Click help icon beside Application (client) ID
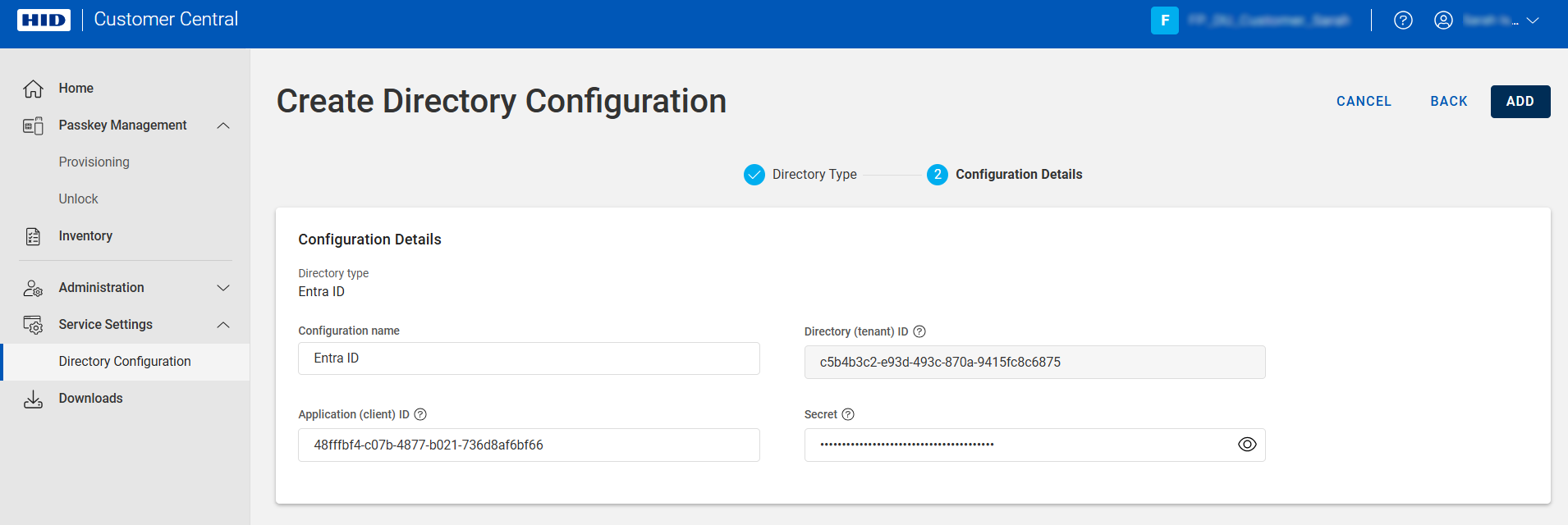 420,414
